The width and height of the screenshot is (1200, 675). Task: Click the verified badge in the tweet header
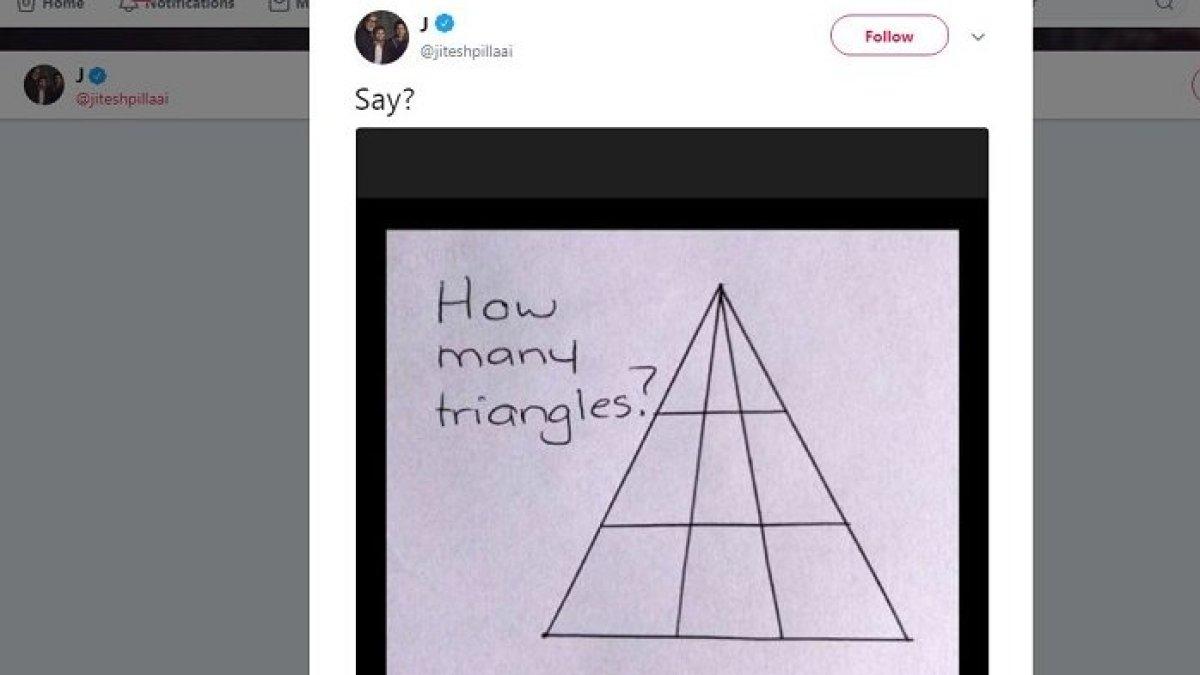(443, 24)
